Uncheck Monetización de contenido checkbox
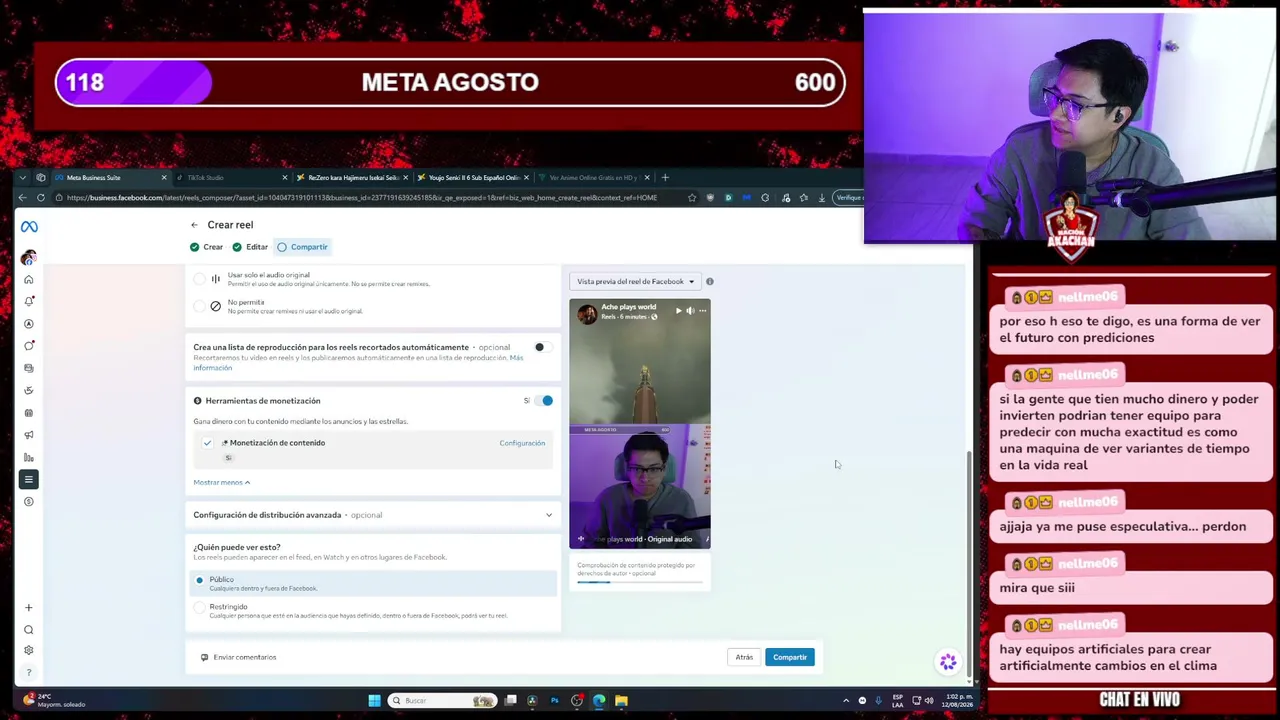 (207, 443)
